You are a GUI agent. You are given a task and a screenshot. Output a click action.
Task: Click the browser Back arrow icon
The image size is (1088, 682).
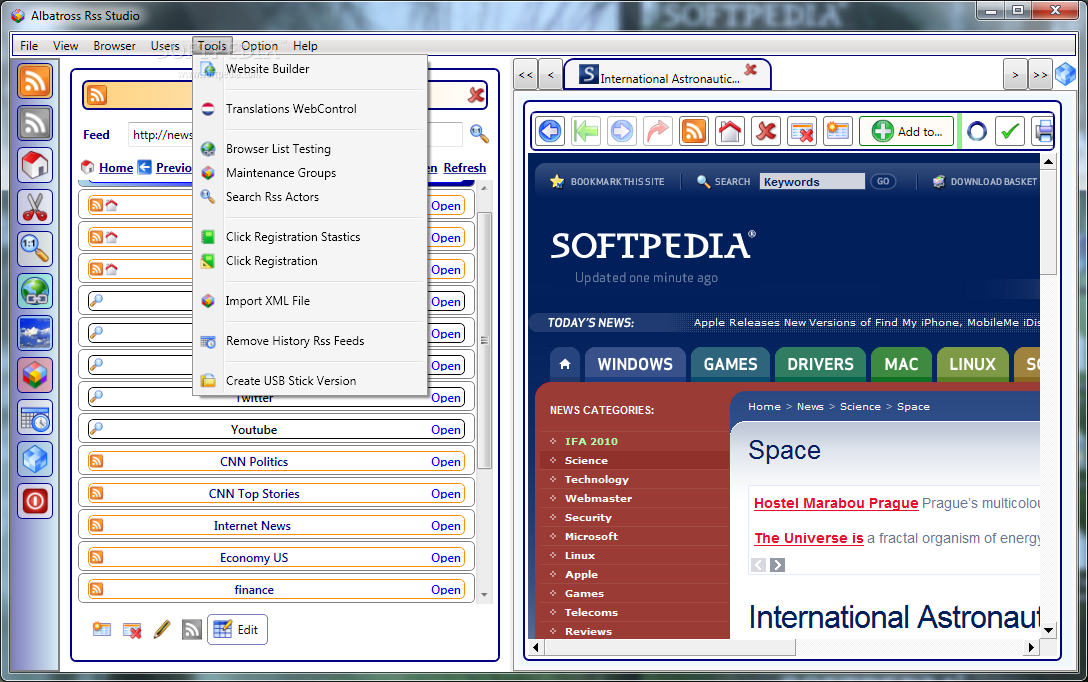click(x=550, y=130)
